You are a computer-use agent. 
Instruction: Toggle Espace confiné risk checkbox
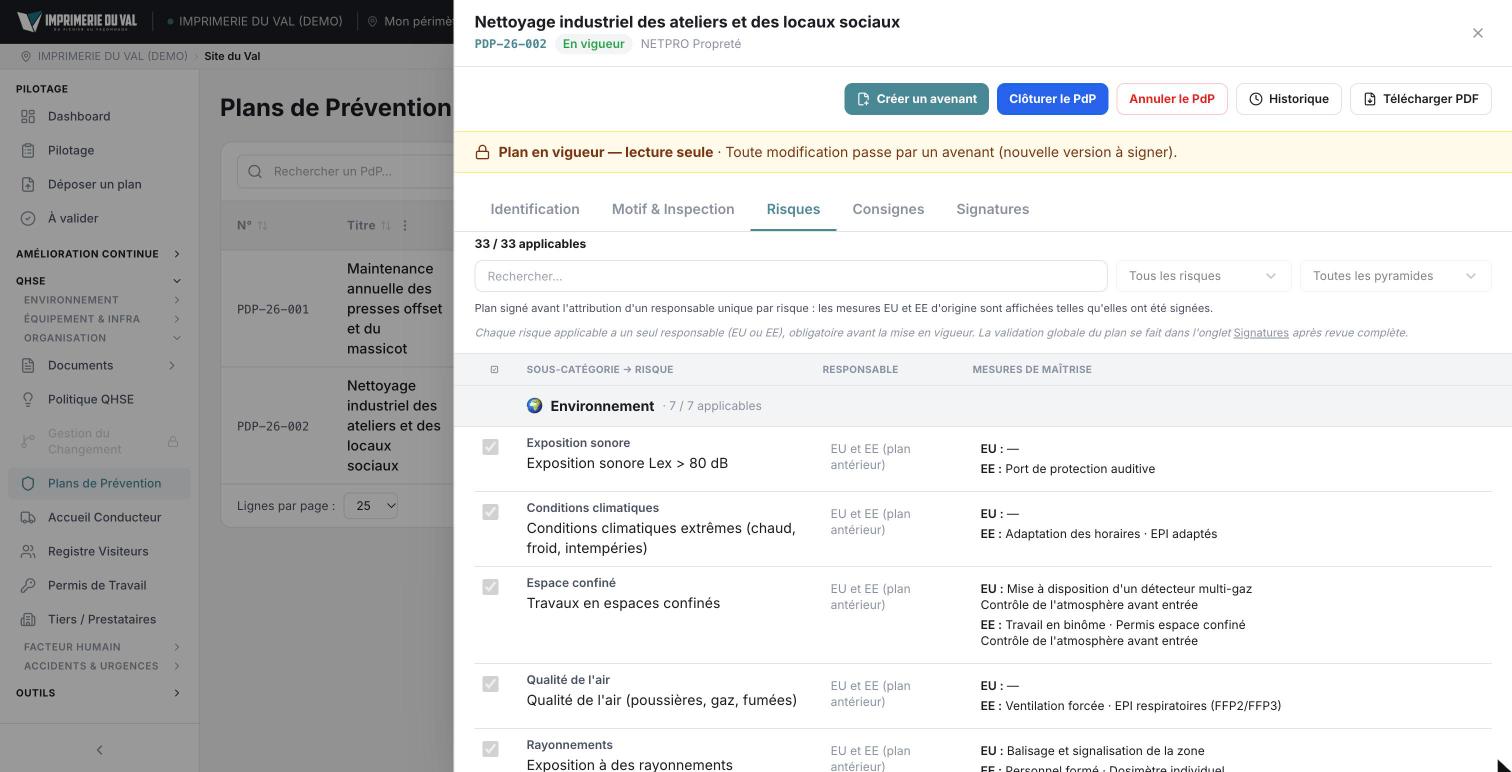click(490, 587)
